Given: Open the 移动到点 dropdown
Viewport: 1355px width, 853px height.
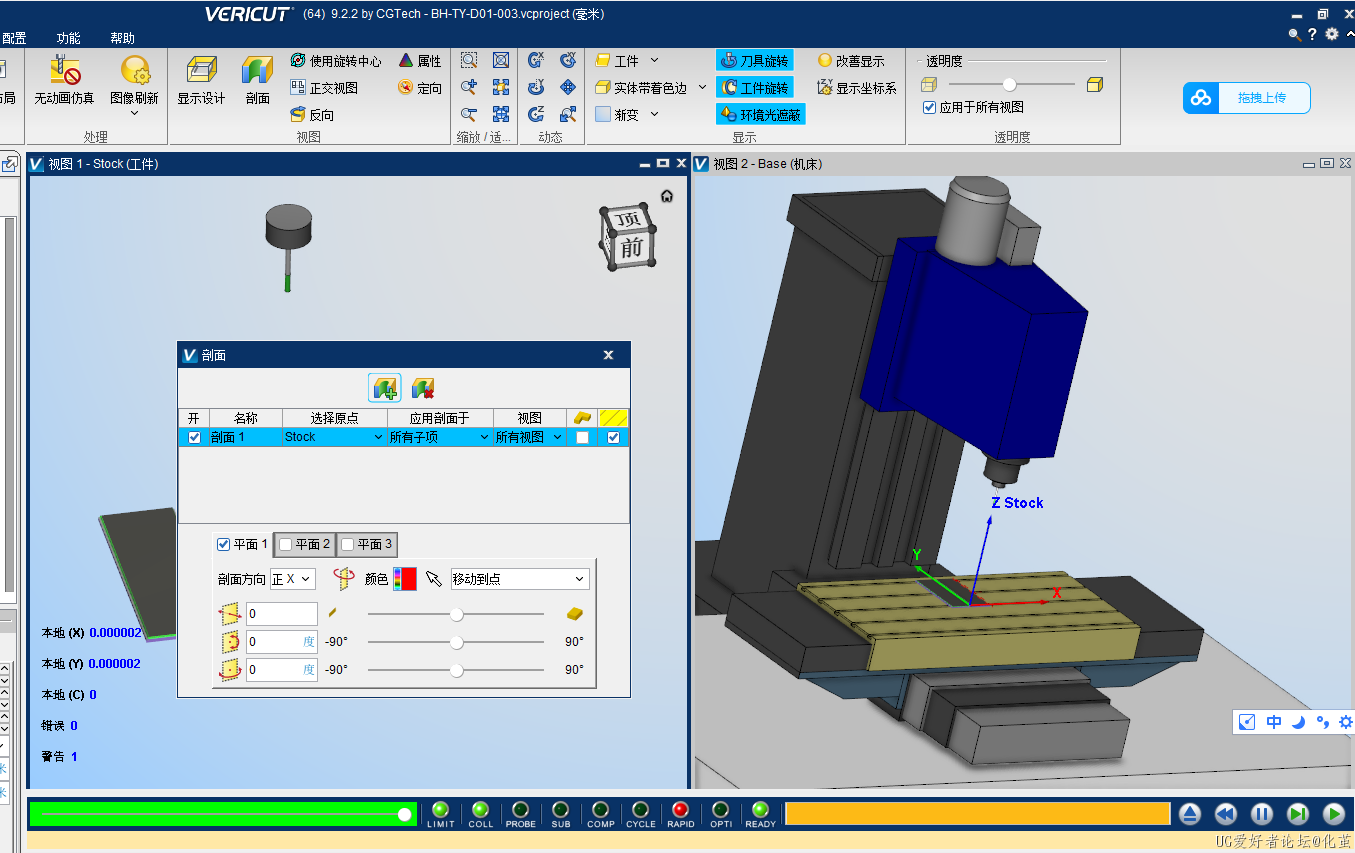Looking at the screenshot, I should (520, 579).
